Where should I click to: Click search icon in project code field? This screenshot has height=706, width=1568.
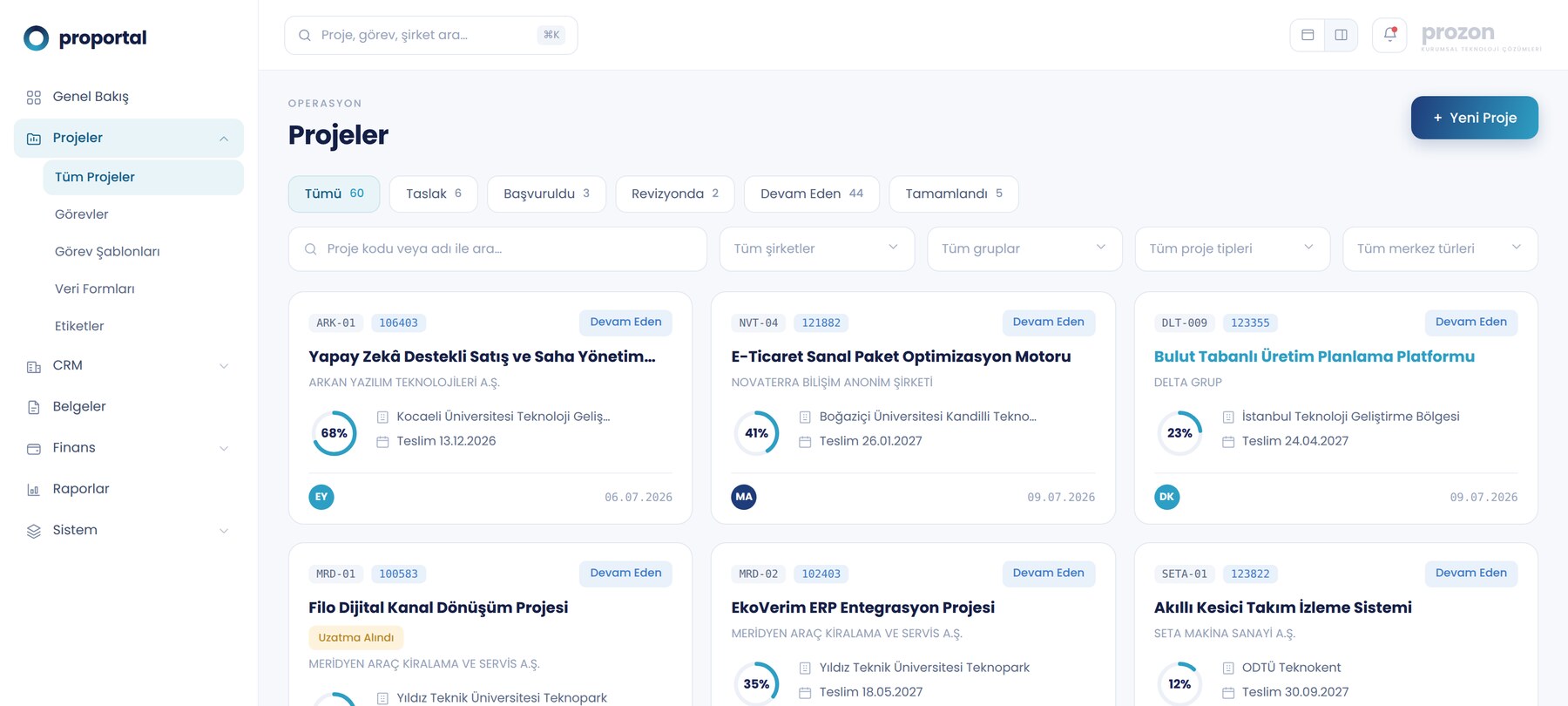click(x=310, y=249)
